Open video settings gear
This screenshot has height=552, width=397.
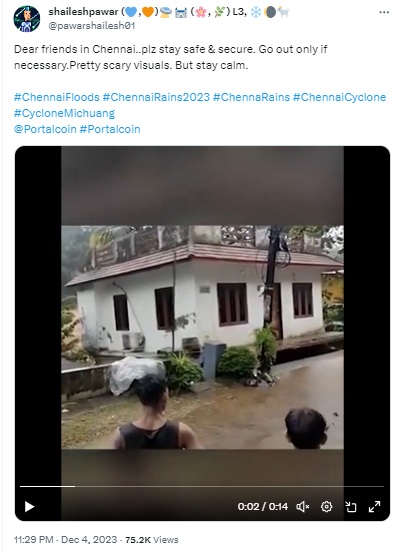click(x=327, y=507)
